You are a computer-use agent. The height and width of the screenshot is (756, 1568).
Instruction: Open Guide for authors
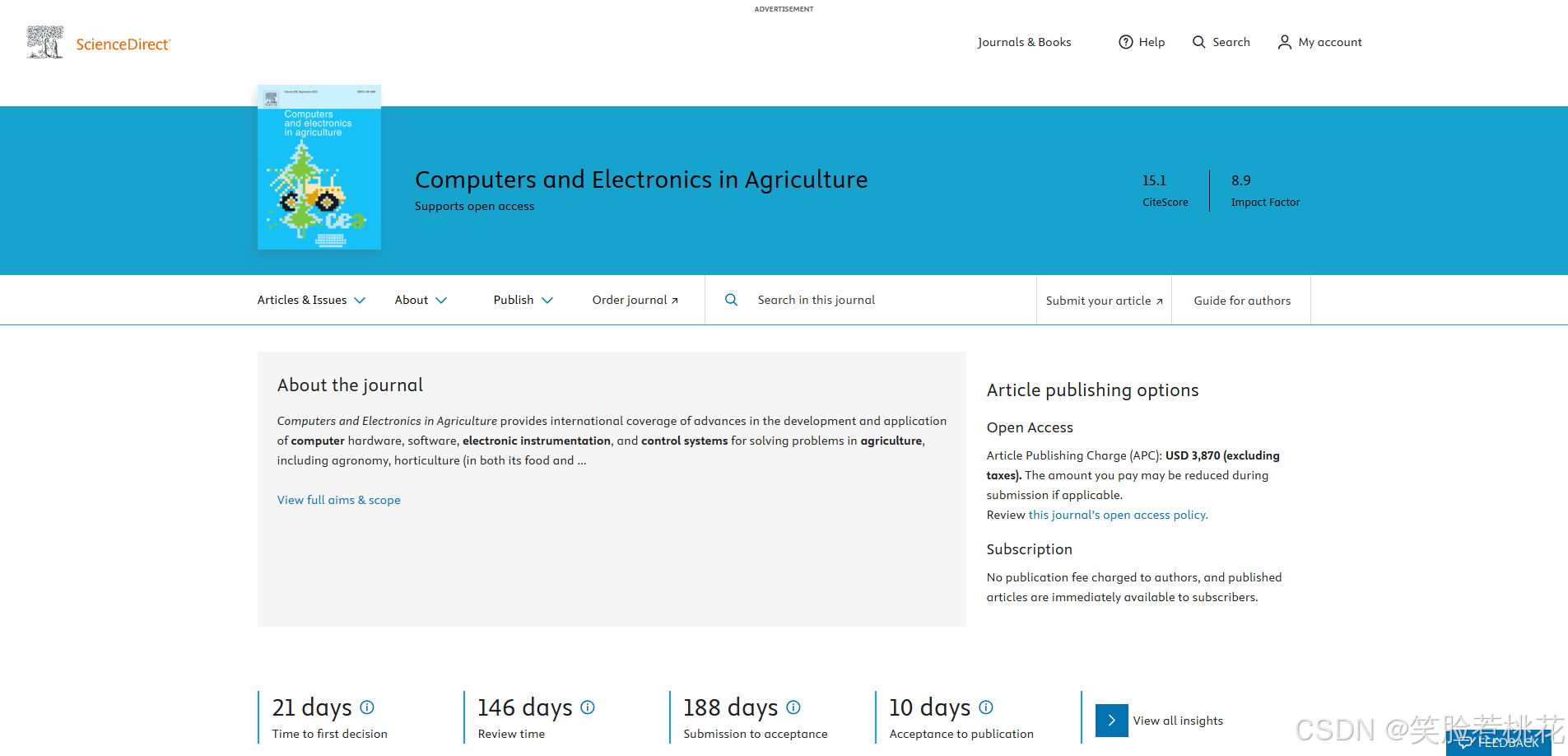pyautogui.click(x=1242, y=301)
